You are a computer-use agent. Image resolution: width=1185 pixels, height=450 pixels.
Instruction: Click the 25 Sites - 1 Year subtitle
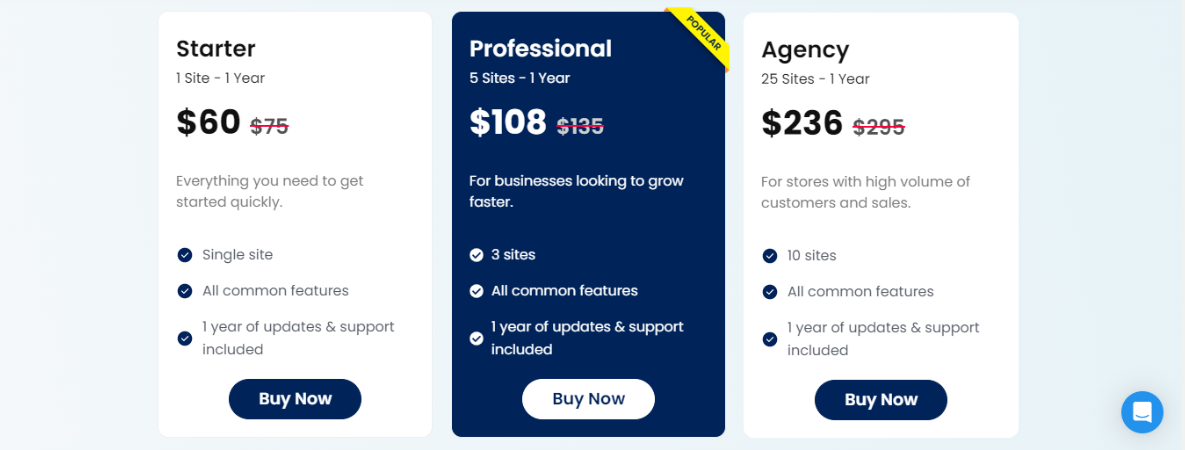815,79
